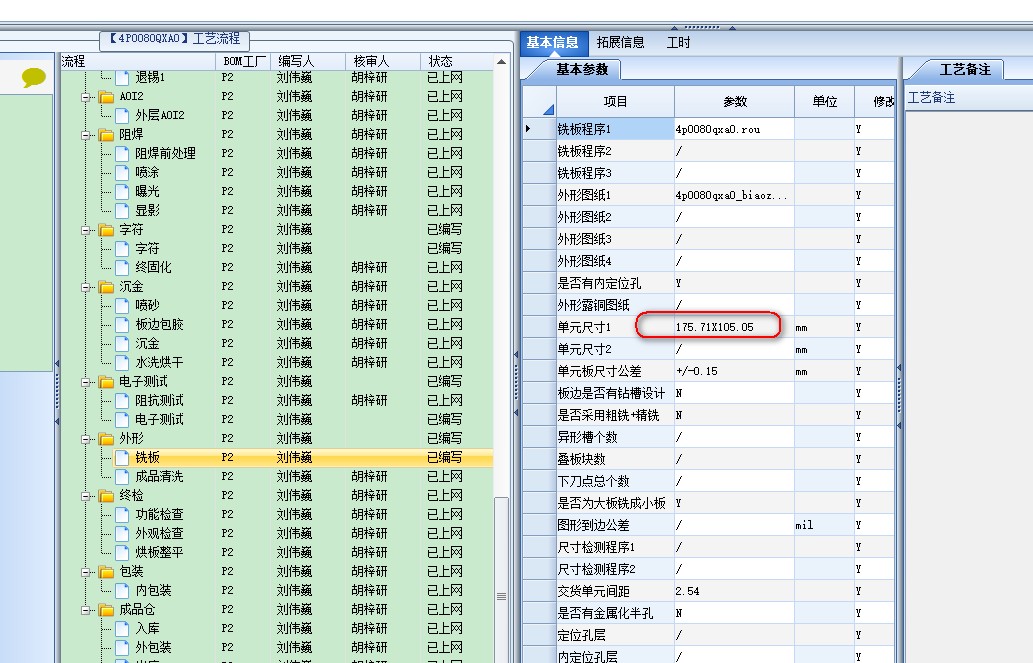Collapse the 电子测试 folder node

86,382
